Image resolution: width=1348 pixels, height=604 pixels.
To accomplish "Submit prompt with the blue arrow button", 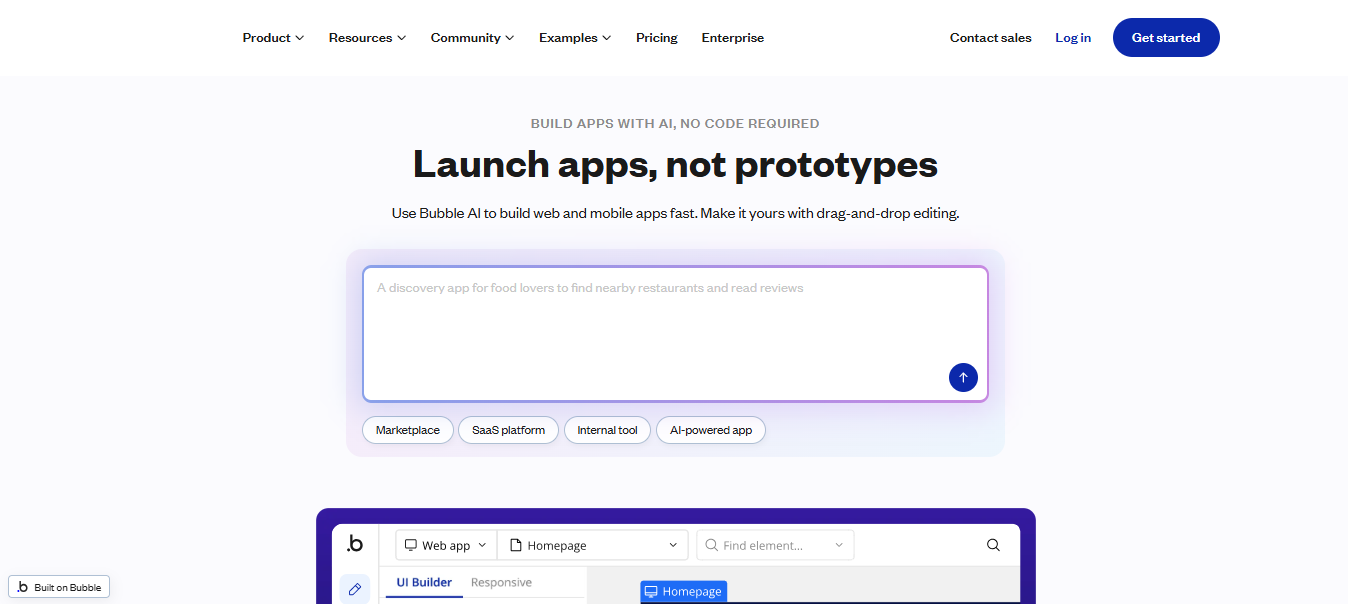I will click(x=963, y=377).
